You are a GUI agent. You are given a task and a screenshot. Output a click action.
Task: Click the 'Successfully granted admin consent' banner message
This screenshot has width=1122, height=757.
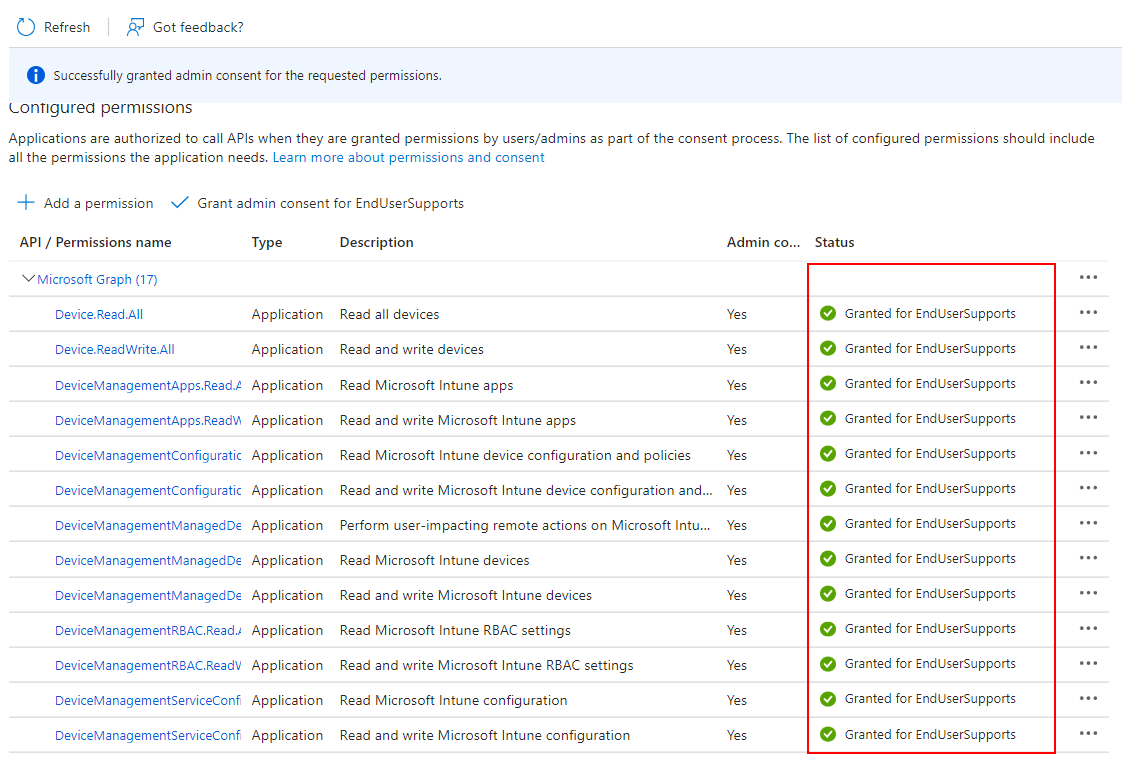click(x=248, y=75)
